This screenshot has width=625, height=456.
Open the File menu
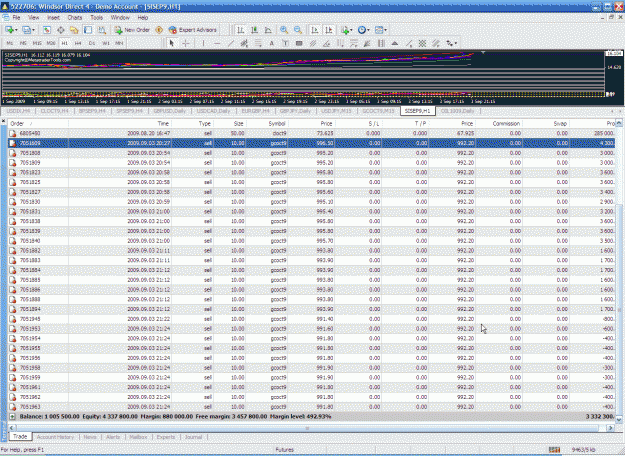click(16, 18)
